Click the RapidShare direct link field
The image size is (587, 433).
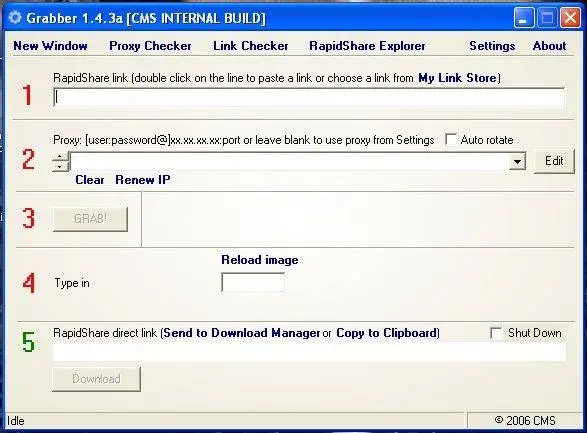click(309, 352)
